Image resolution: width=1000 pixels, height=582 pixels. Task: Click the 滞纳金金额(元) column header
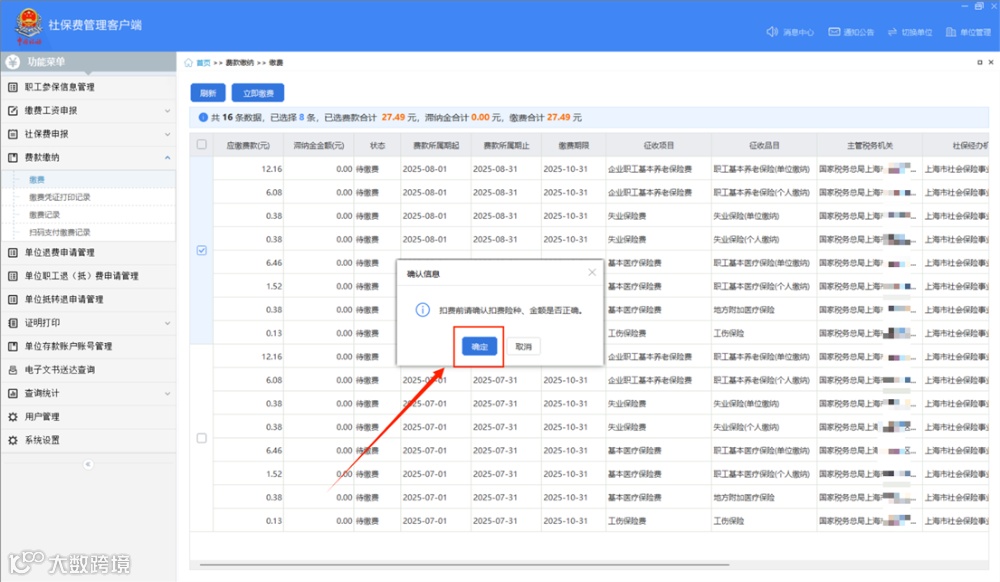tap(319, 145)
